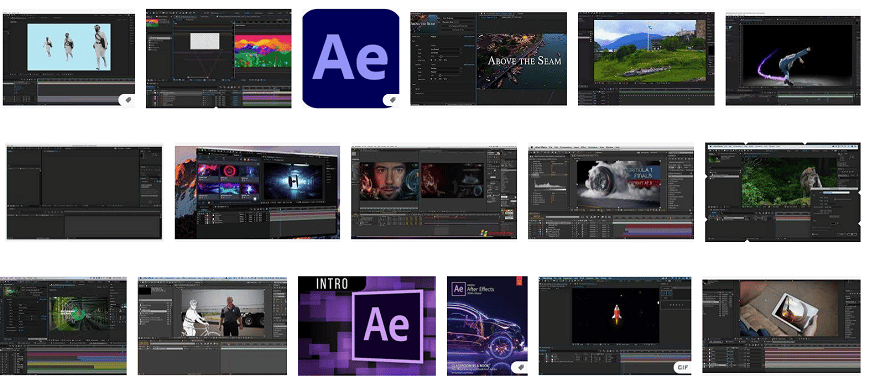870x384 pixels.
Task: Click the tag icon on walking figures thumbnail
Action: [127, 100]
